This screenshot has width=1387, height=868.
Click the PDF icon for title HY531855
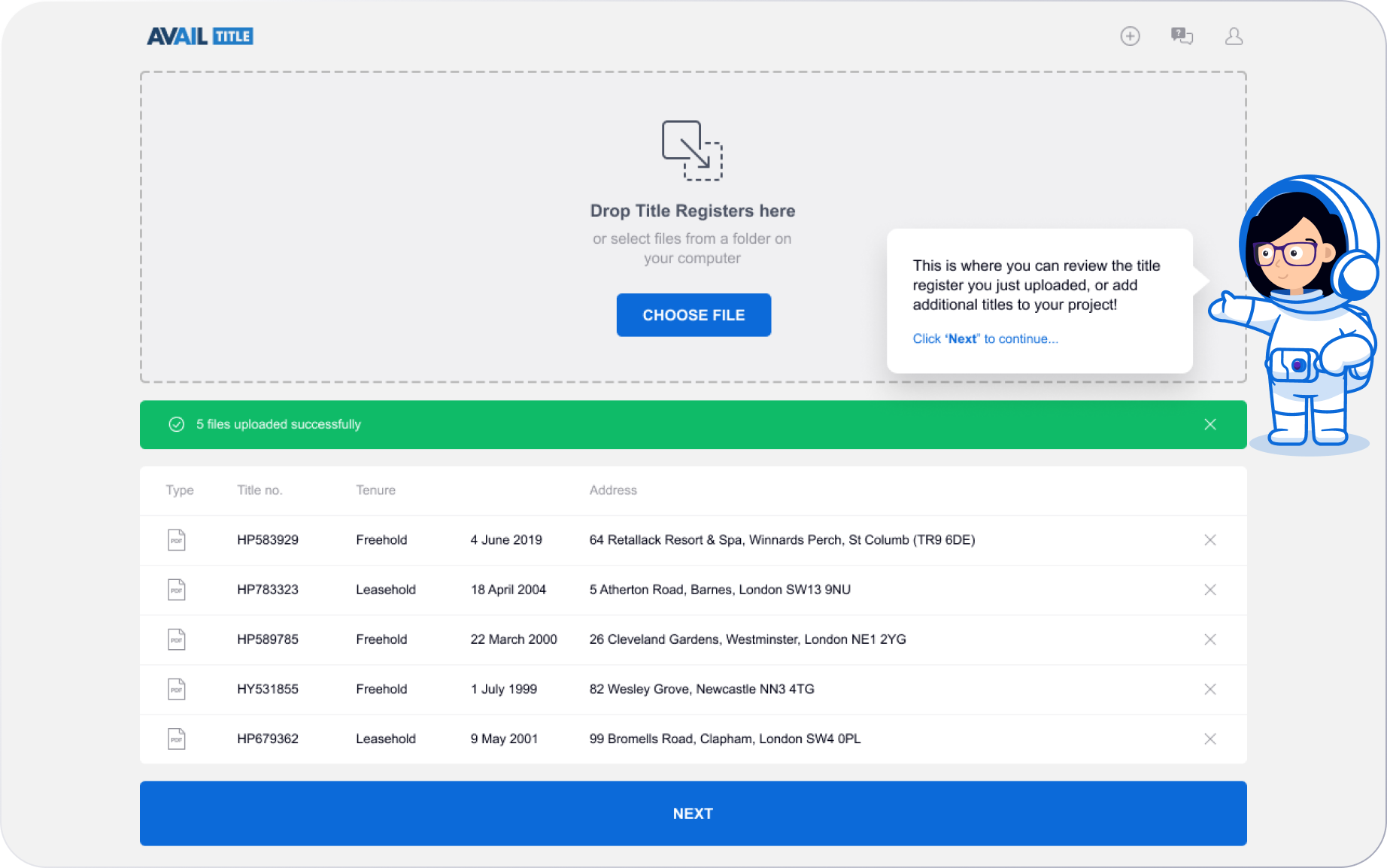[176, 689]
